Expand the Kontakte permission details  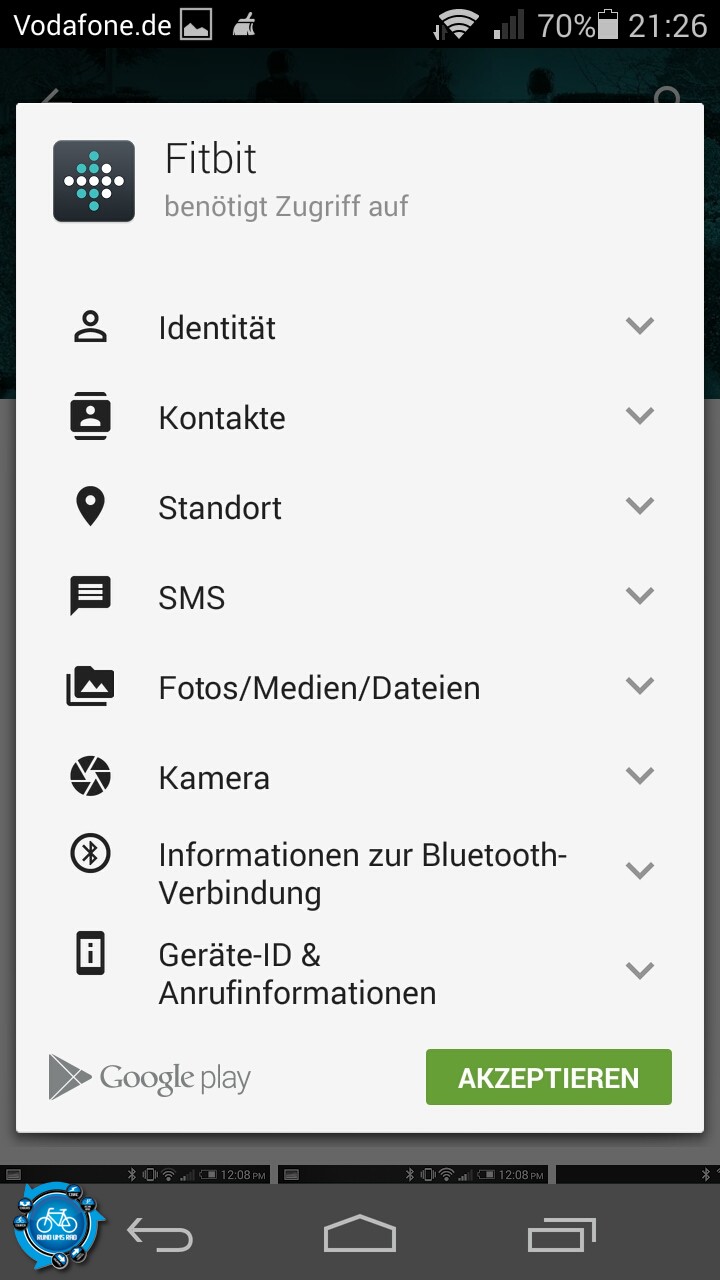coord(639,416)
